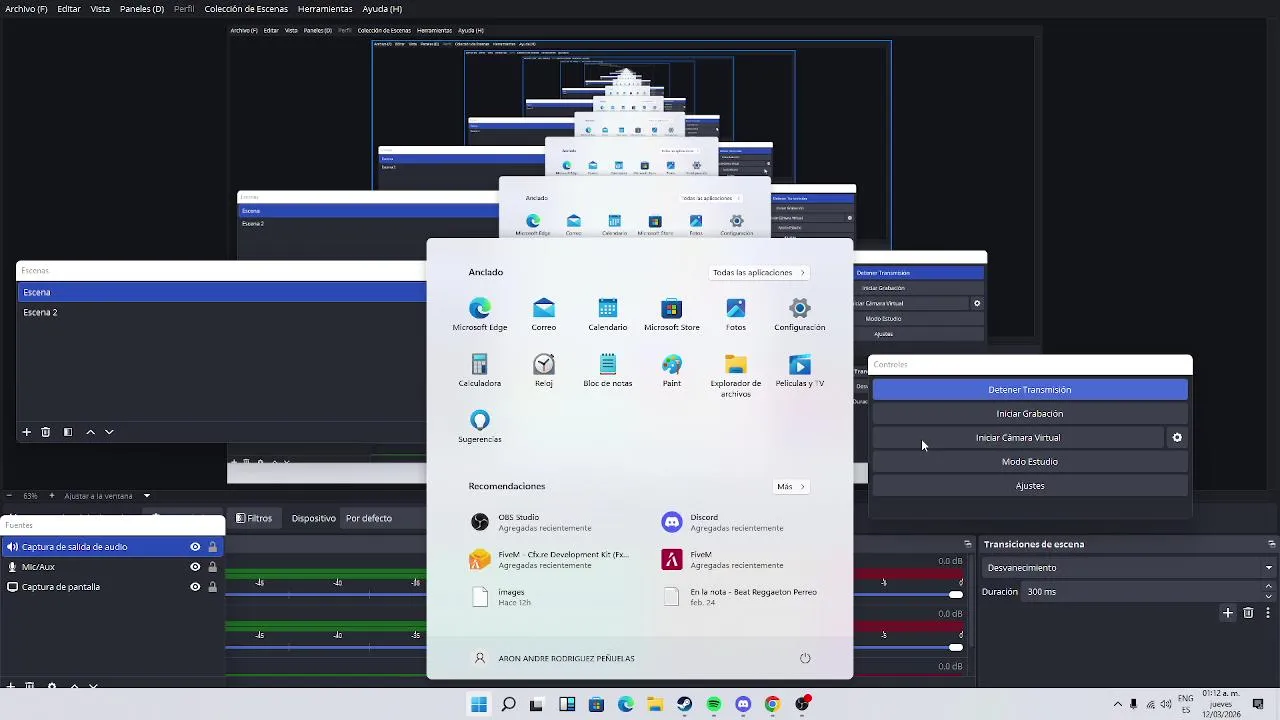Viewport: 1280px width, 720px height.
Task: Open Herramientas menu in top menu bar
Action: click(325, 9)
